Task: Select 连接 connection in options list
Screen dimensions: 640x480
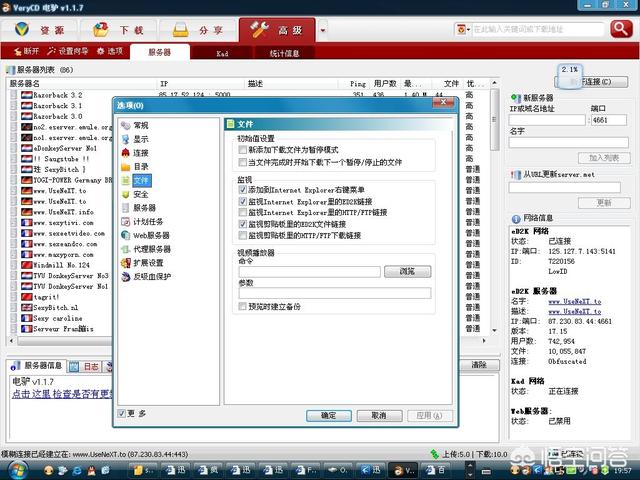Action: coord(136,153)
